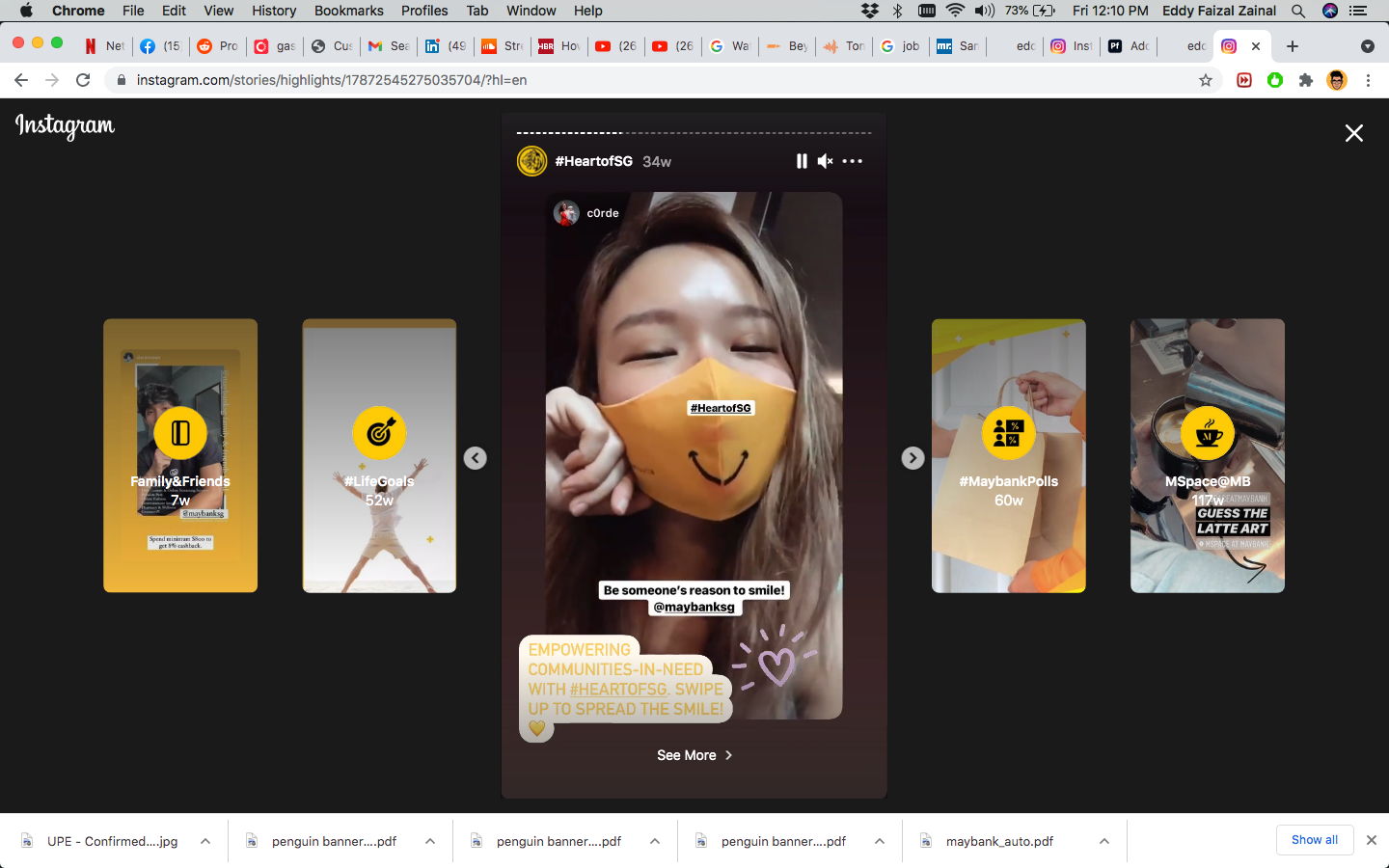The height and width of the screenshot is (868, 1389).
Task: Open the Chrome extensions puzzle icon
Action: 1306,80
